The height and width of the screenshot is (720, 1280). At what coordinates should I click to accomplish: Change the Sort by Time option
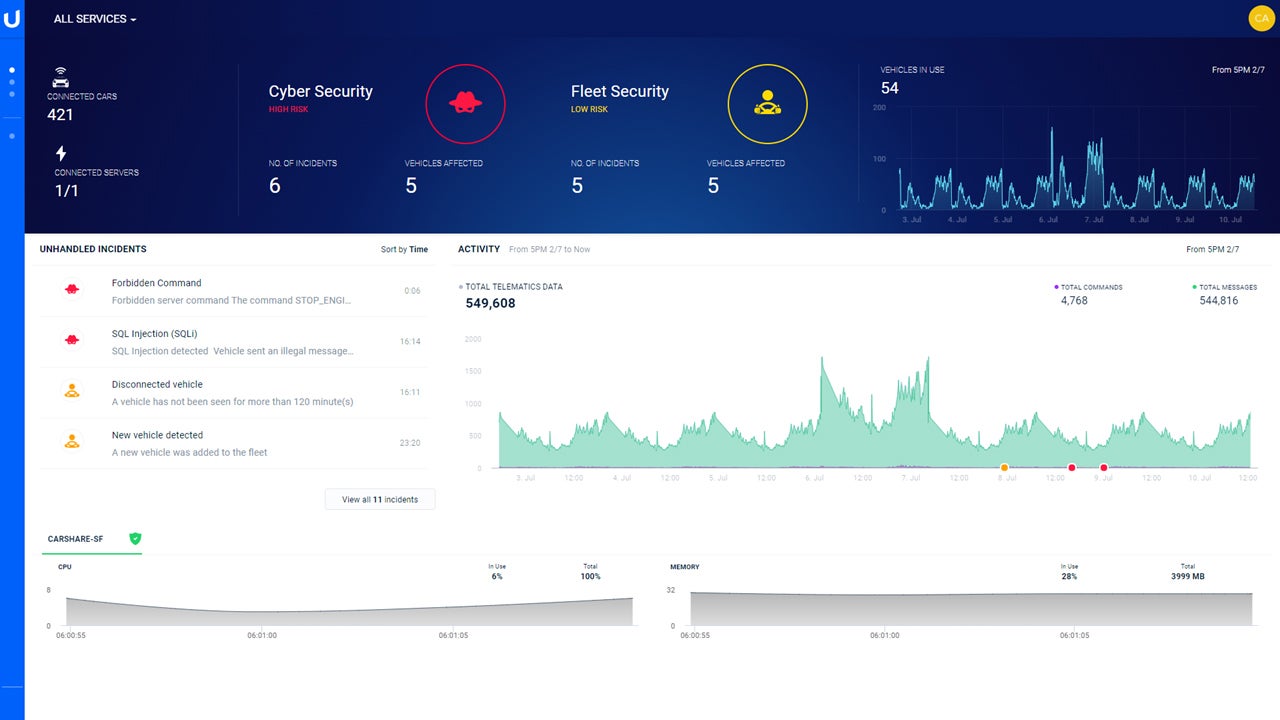coord(404,249)
